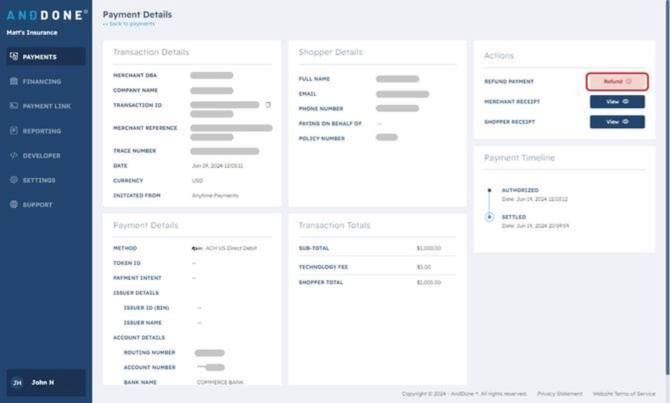670x403 pixels.
Task: Open the Website Terms of Service link
Action: click(623, 394)
